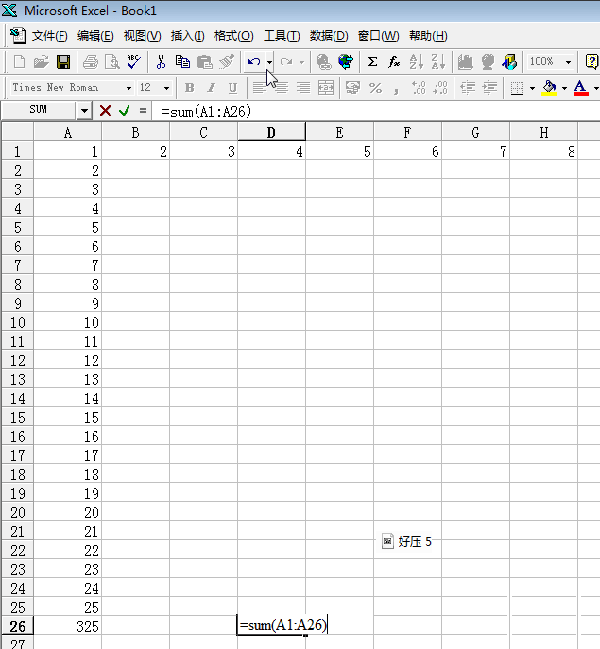Open the Fill Color dropdown arrow

tap(564, 88)
